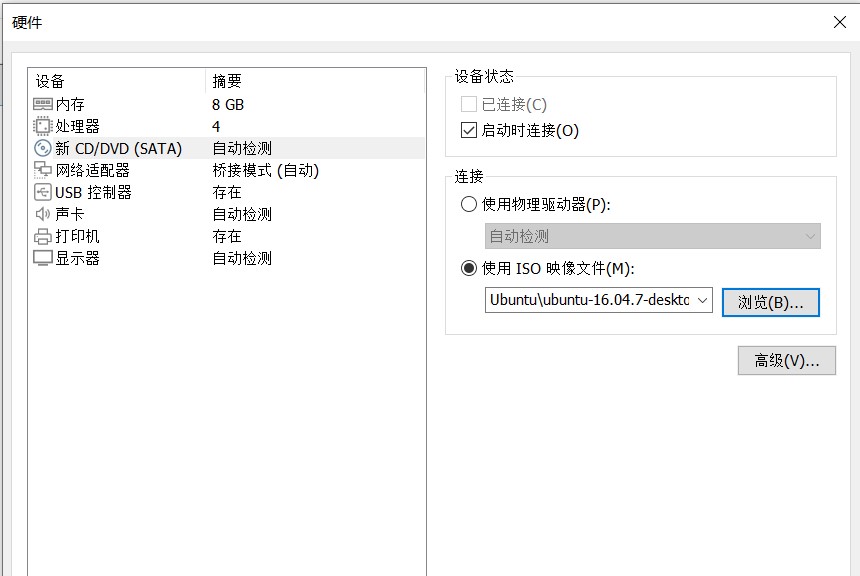Image resolution: width=860 pixels, height=576 pixels.
Task: Select the 使用物理驱动器 radio button
Action: [x=469, y=204]
